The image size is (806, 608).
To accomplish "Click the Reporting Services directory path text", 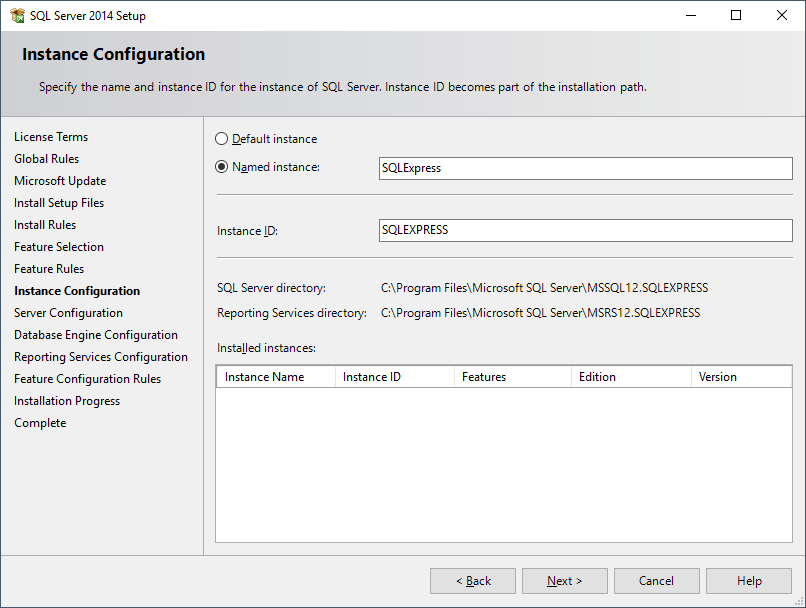I will (x=540, y=313).
